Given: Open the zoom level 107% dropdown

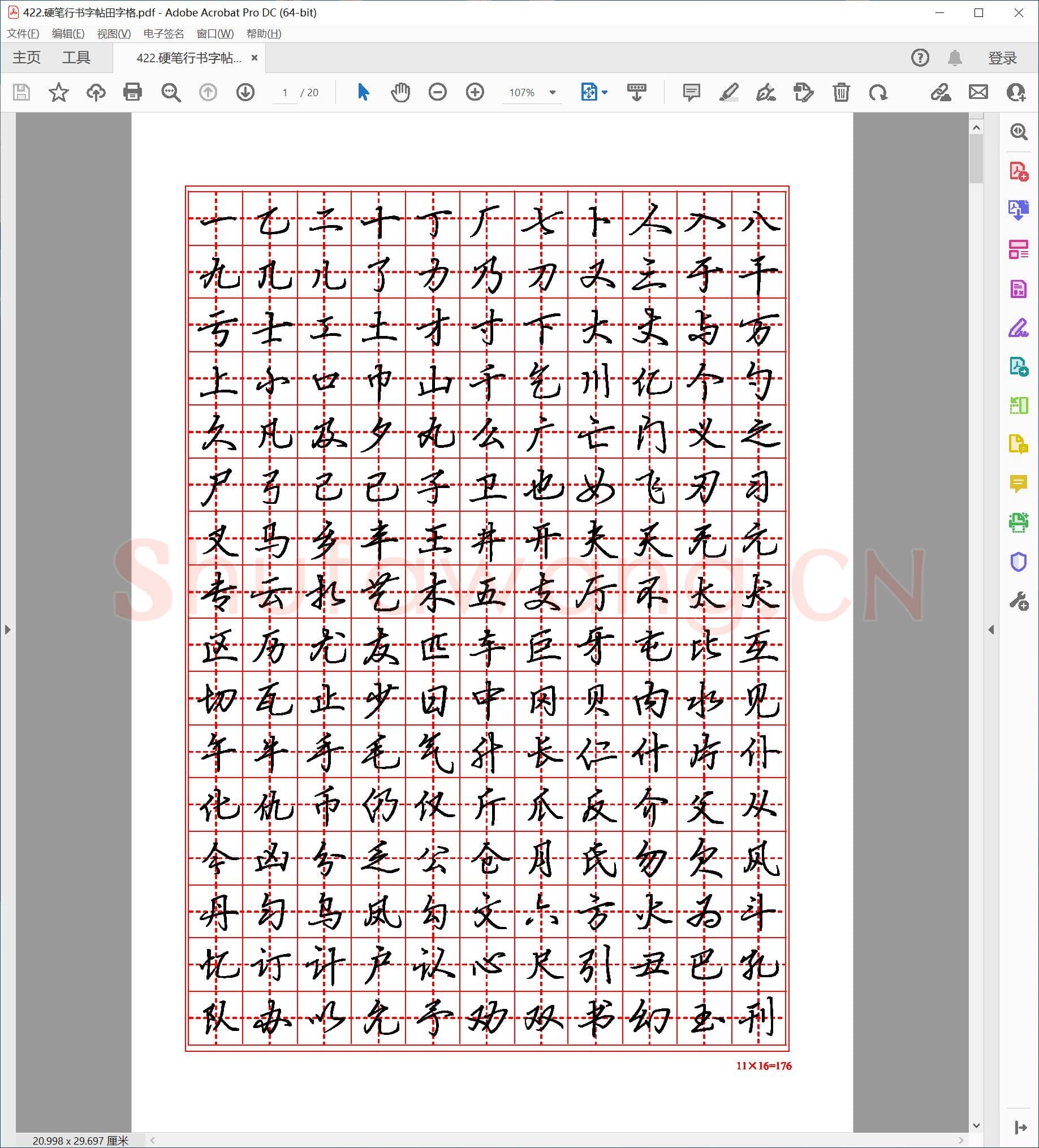Looking at the screenshot, I should point(552,92).
